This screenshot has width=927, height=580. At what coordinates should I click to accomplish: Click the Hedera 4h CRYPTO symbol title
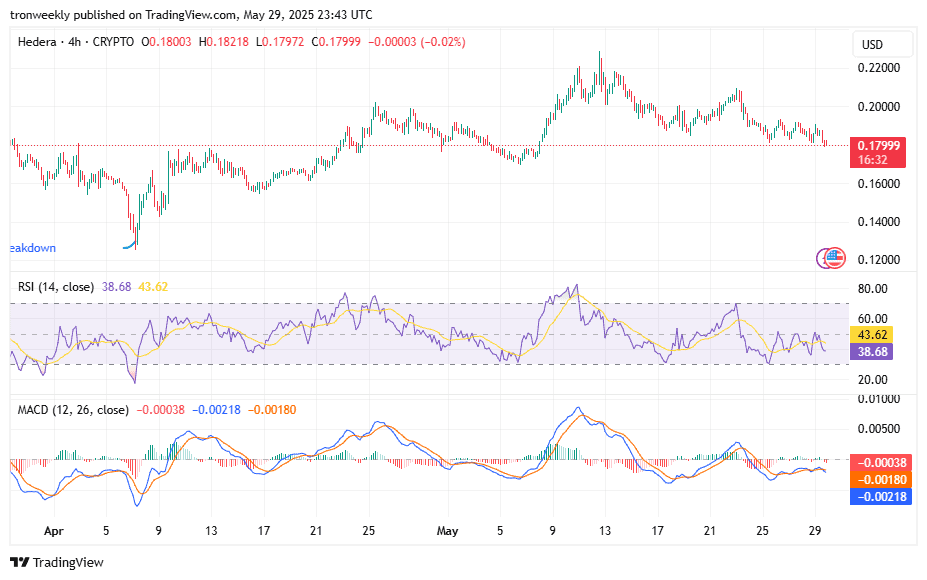(x=76, y=42)
